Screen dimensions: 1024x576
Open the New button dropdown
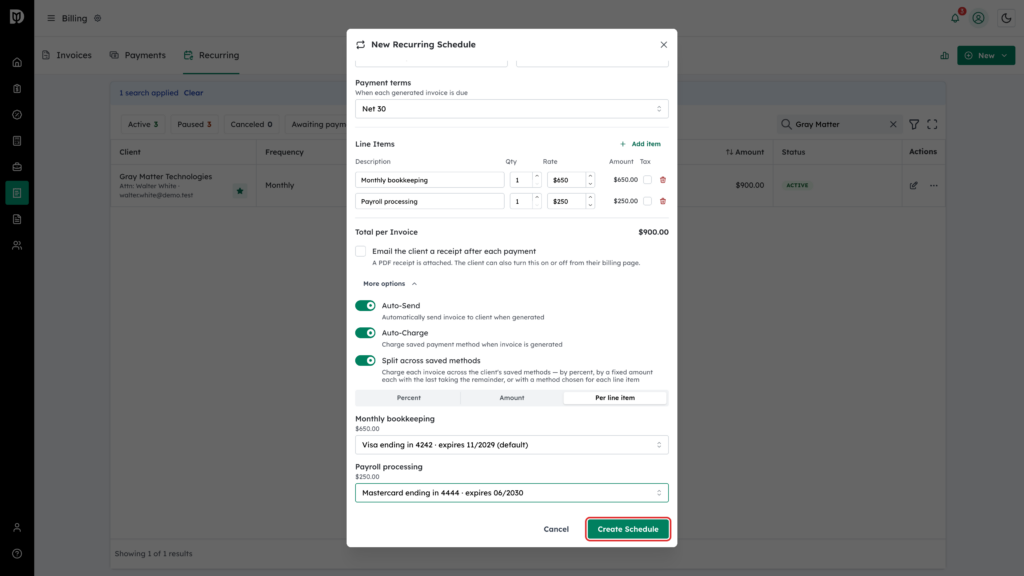(986, 56)
